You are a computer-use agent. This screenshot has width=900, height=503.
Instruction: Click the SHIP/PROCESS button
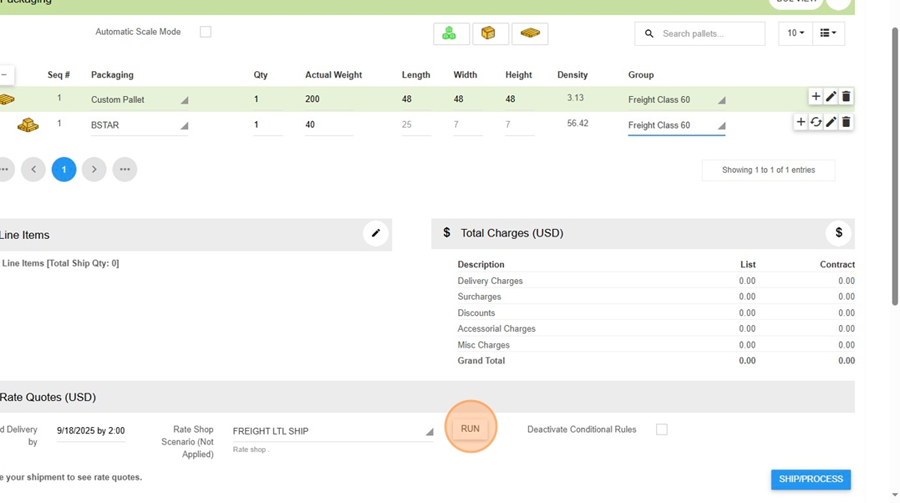[810, 480]
